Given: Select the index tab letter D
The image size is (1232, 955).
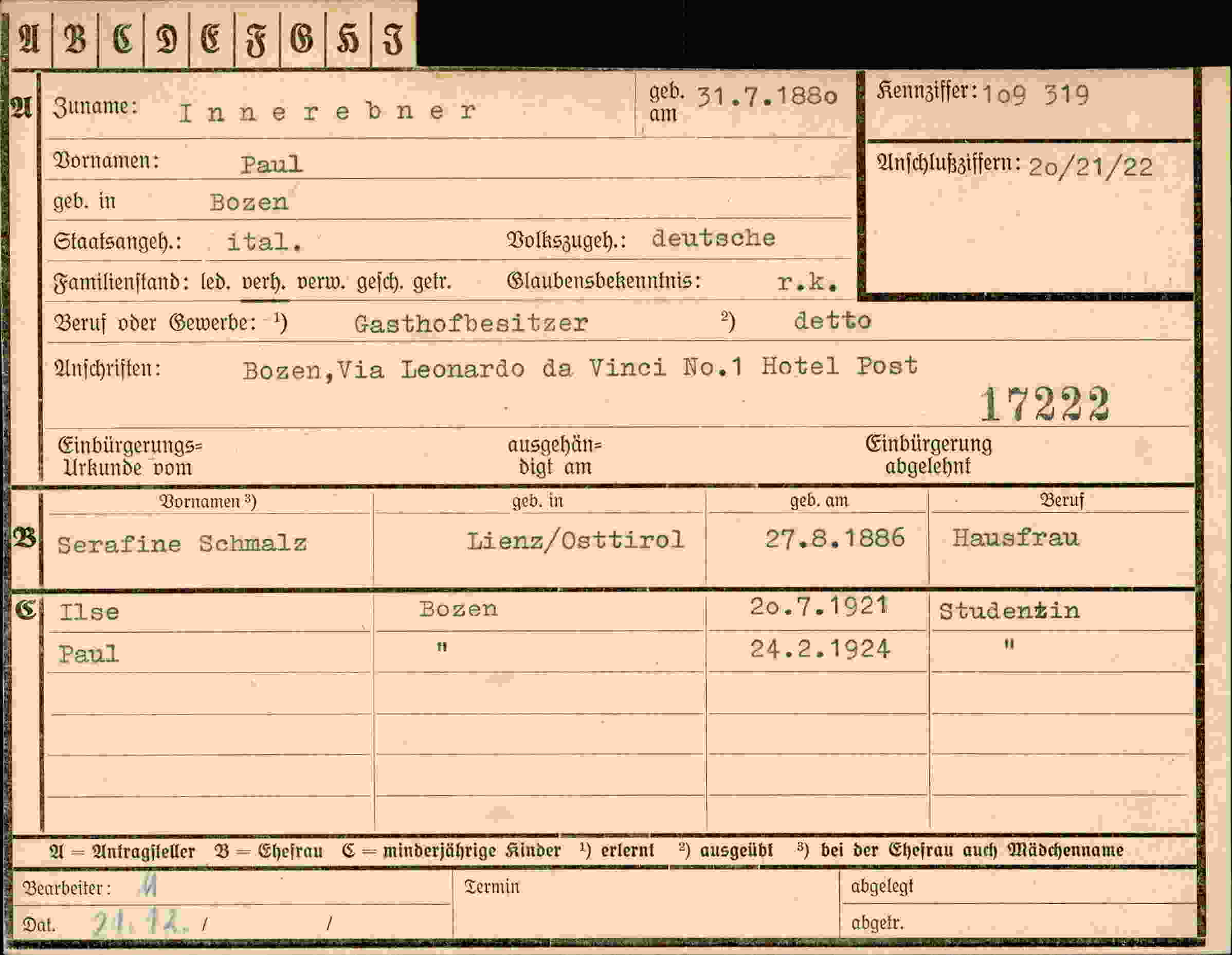Looking at the screenshot, I should (x=167, y=40).
